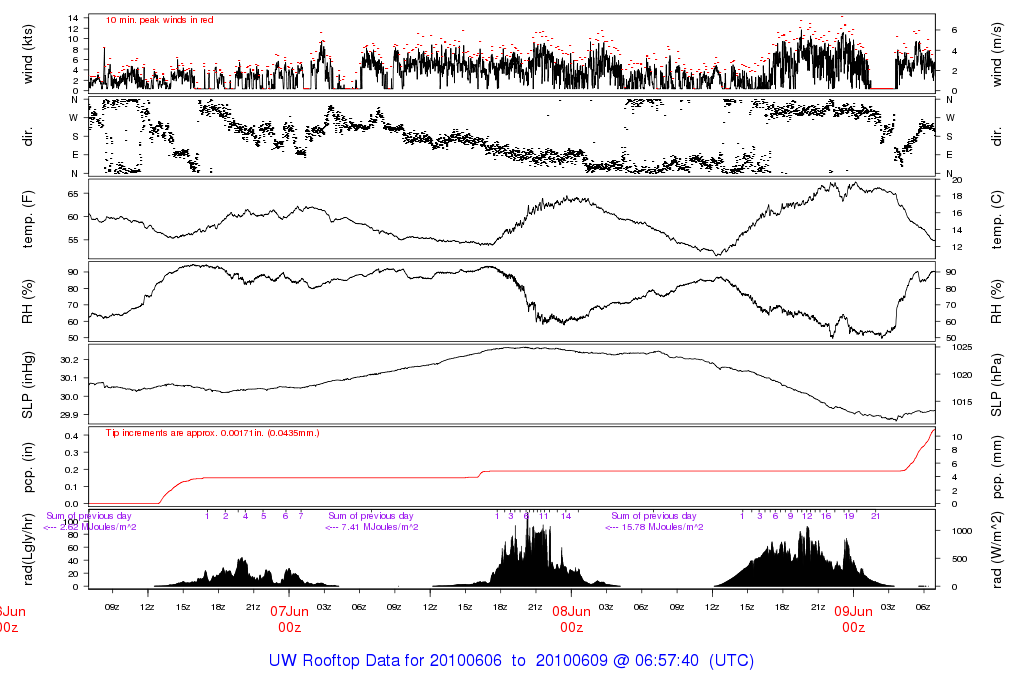Click the 'temp. (F)' axis label
The height and width of the screenshot is (700, 1024).
pyautogui.click(x=27, y=219)
